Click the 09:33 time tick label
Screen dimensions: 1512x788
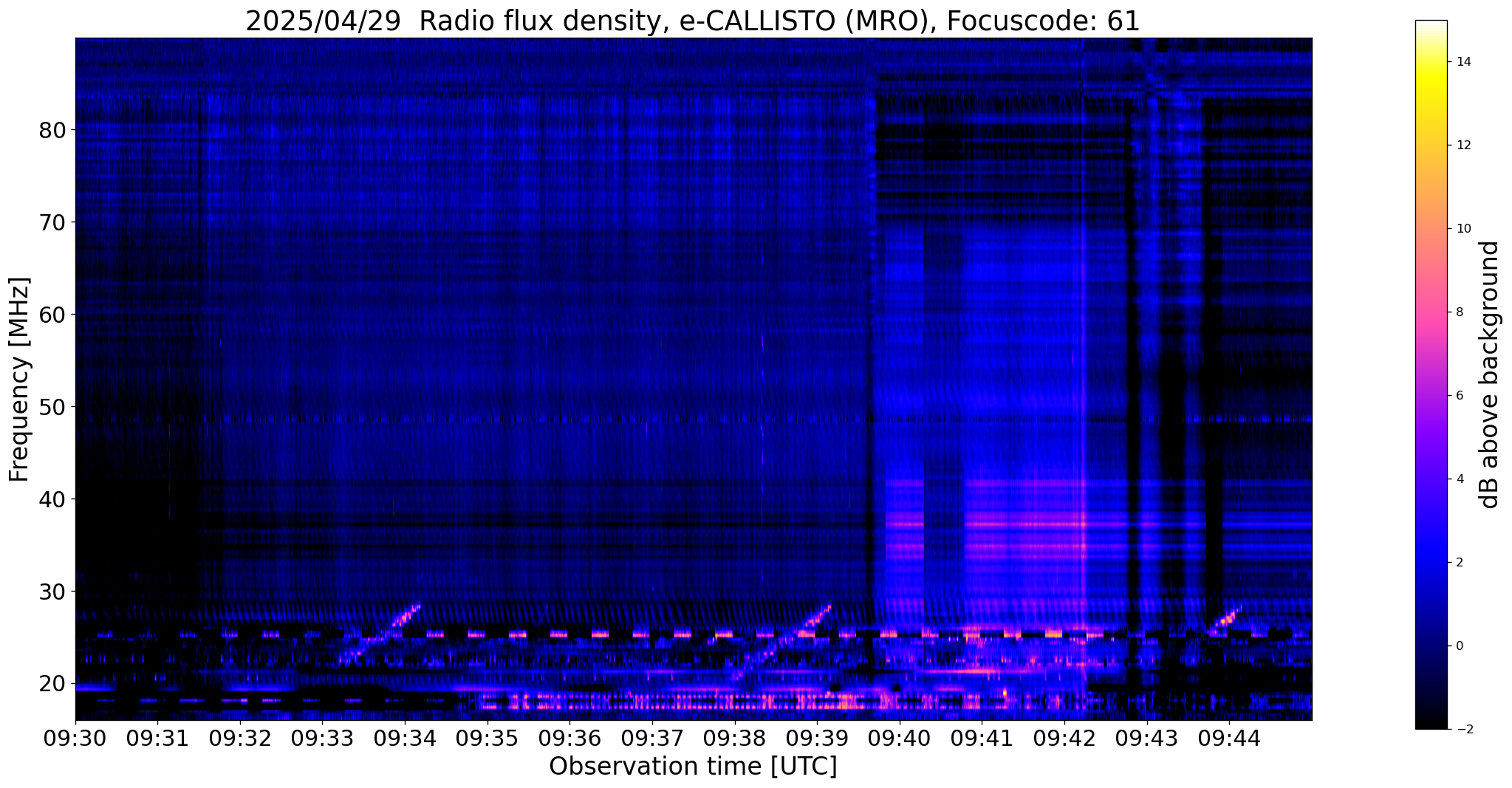point(323,738)
